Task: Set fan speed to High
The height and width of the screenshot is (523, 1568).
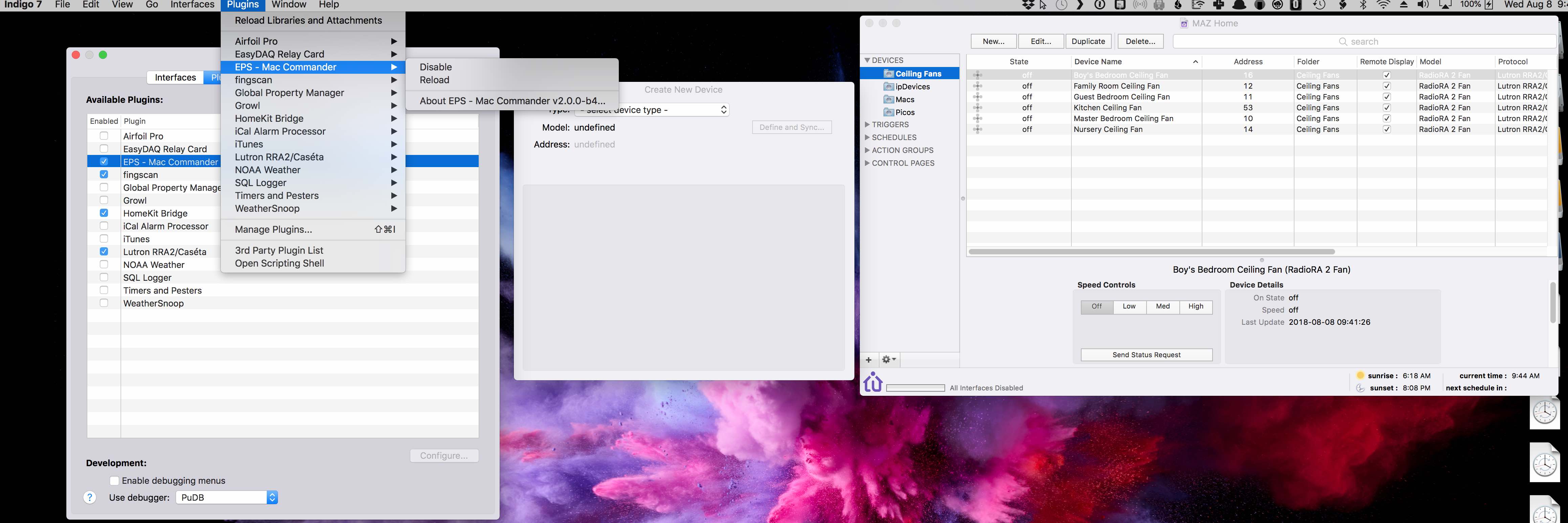Action: pyautogui.click(x=1196, y=306)
